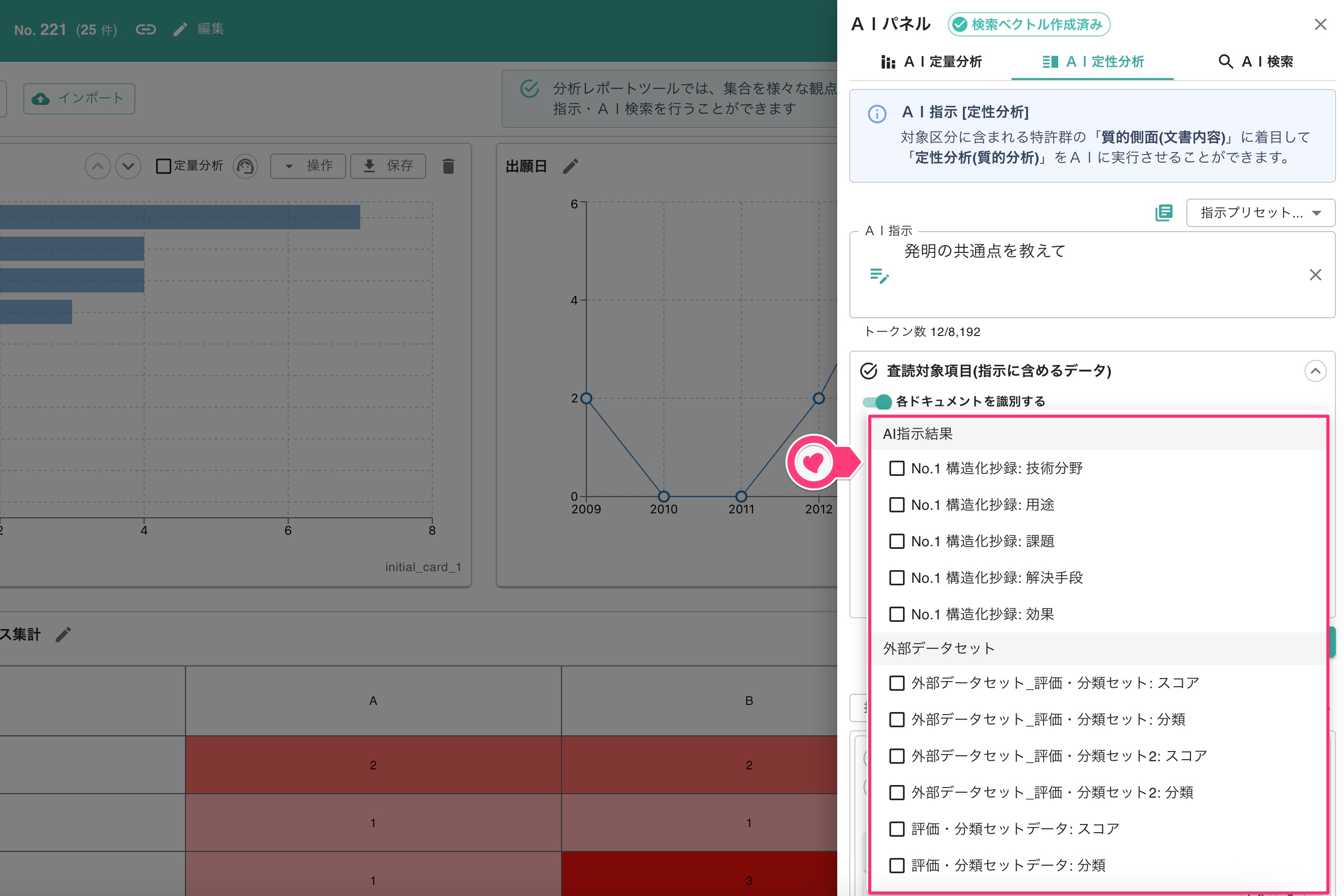Click the 2010 data point on 出願日 chart

tap(663, 496)
